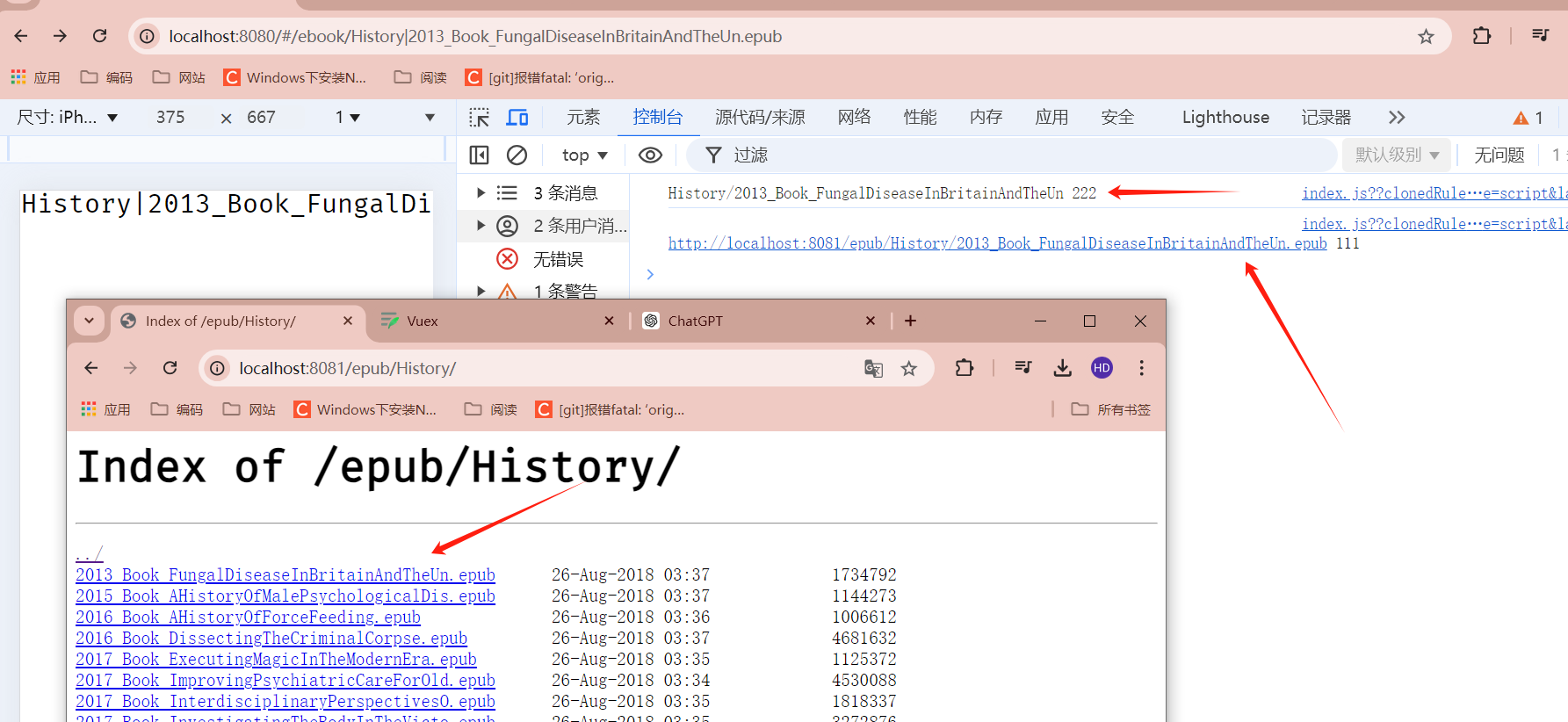This screenshot has height=722, width=1568.
Task: Open extensions puzzle icon in front window
Action: (965, 368)
